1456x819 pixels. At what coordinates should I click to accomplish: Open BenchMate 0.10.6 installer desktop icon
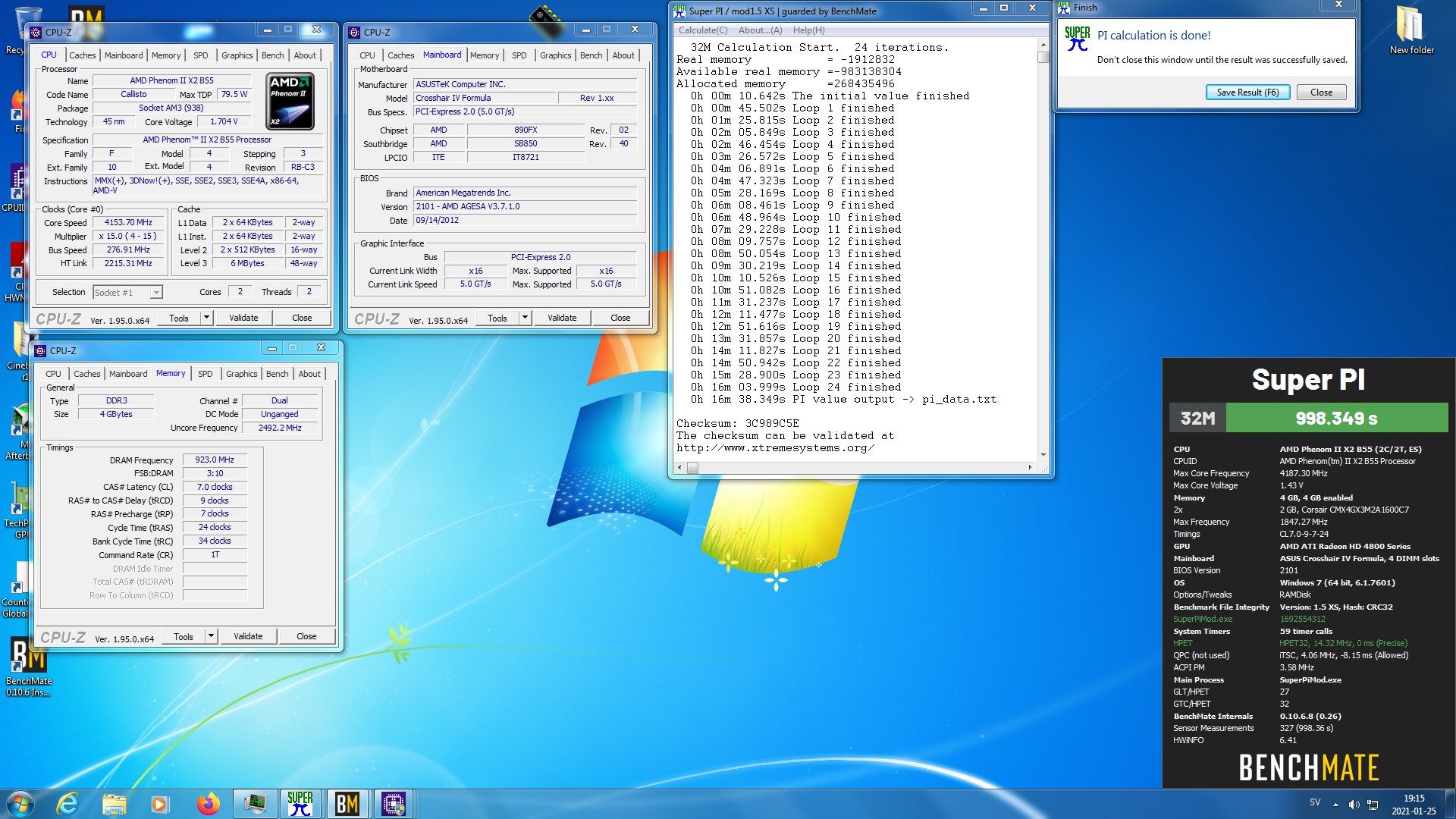tap(28, 667)
